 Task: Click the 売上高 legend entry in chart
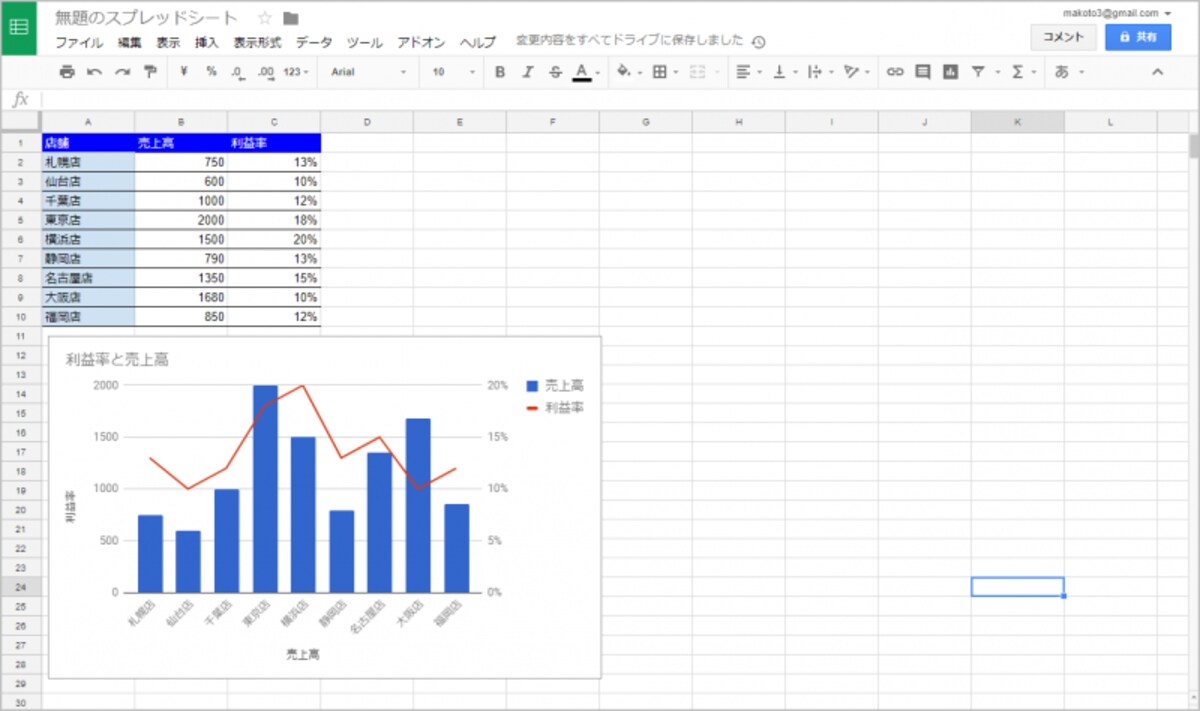click(x=555, y=385)
